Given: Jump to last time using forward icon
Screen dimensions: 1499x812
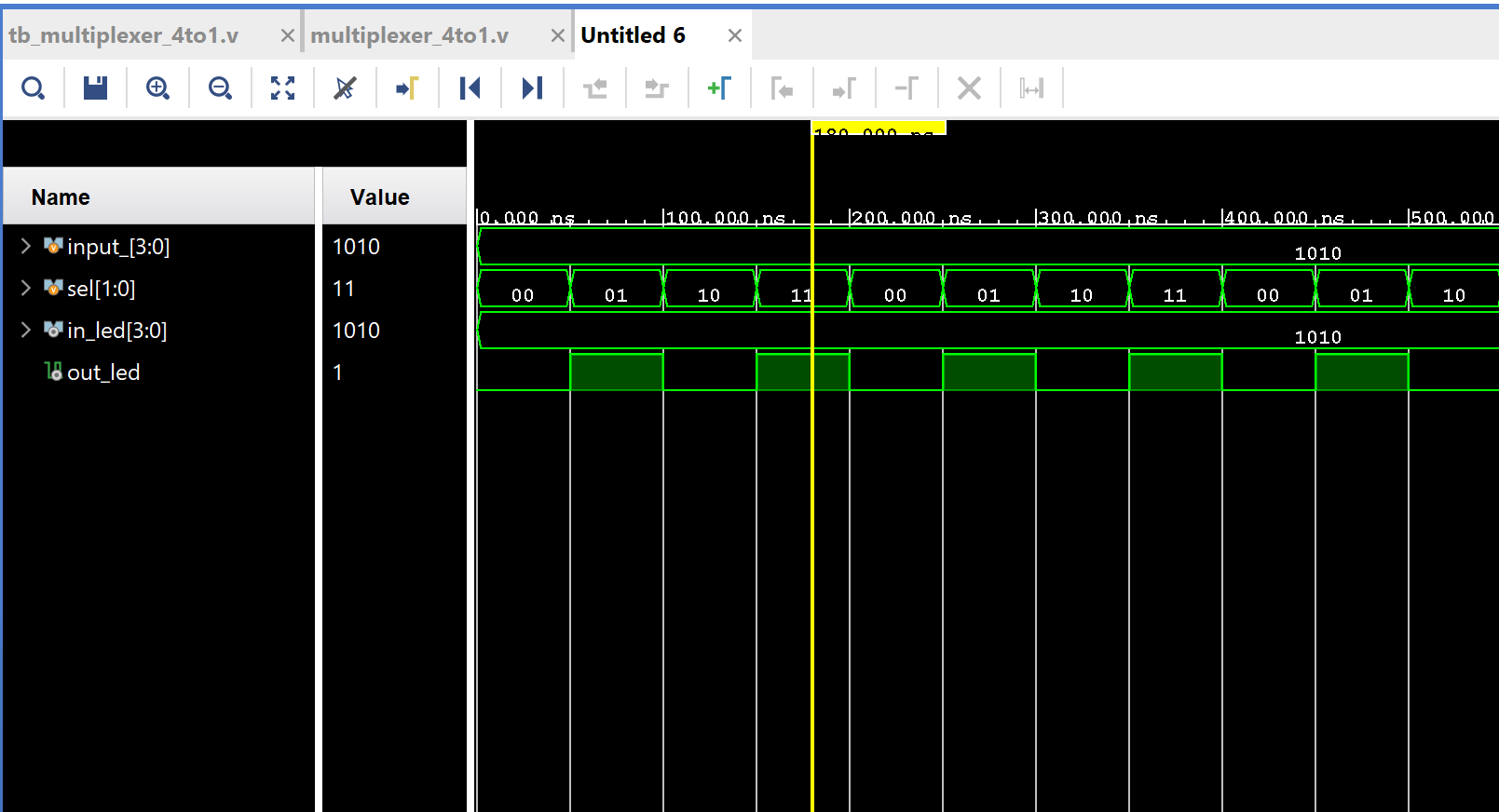Looking at the screenshot, I should pyautogui.click(x=532, y=88).
